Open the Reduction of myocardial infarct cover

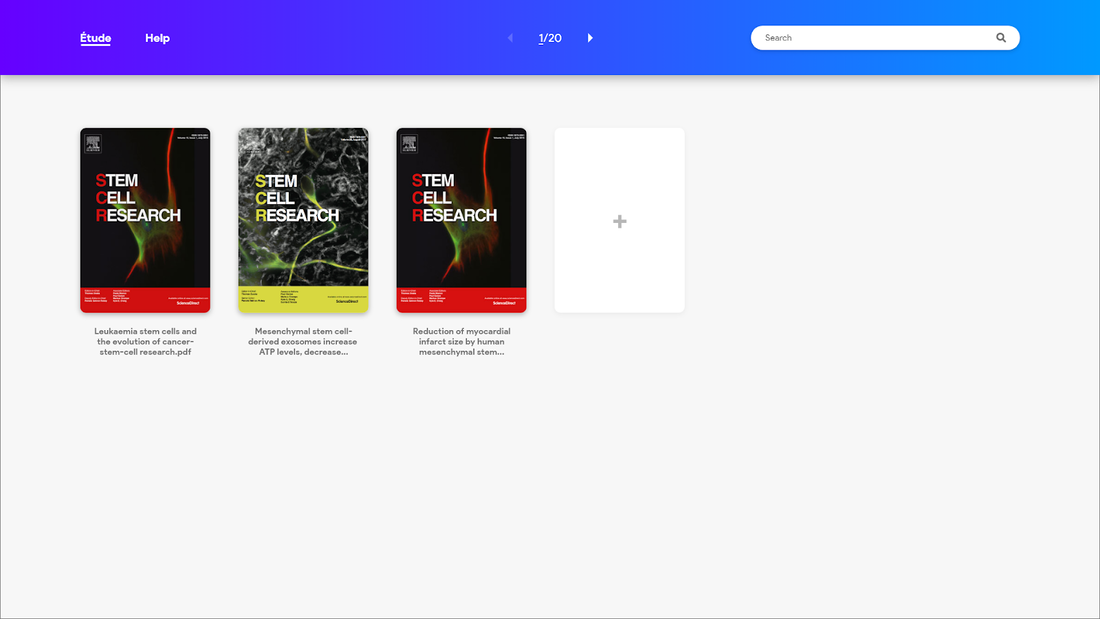462,220
